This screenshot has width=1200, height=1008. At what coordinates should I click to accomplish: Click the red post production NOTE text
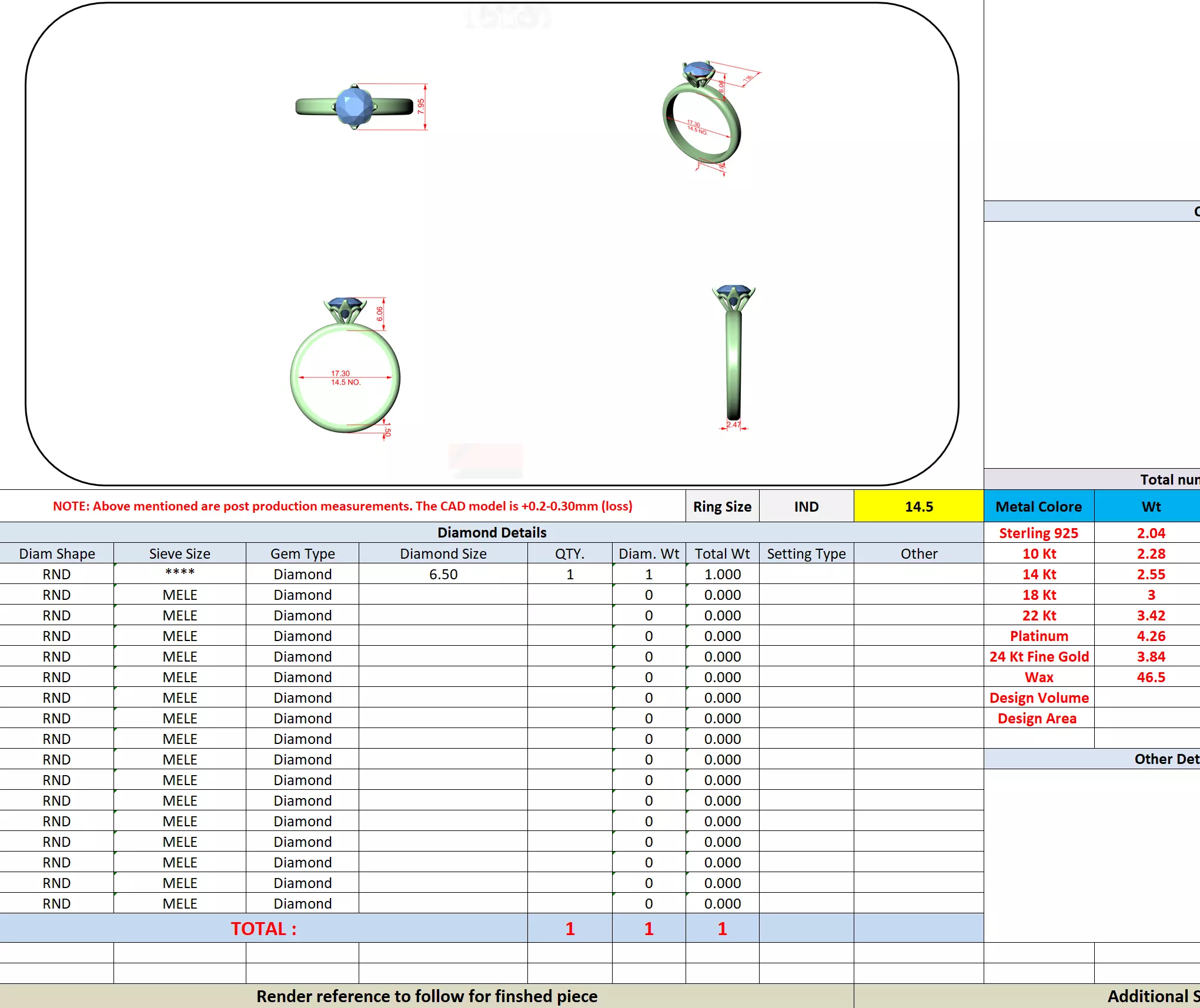pyautogui.click(x=343, y=506)
